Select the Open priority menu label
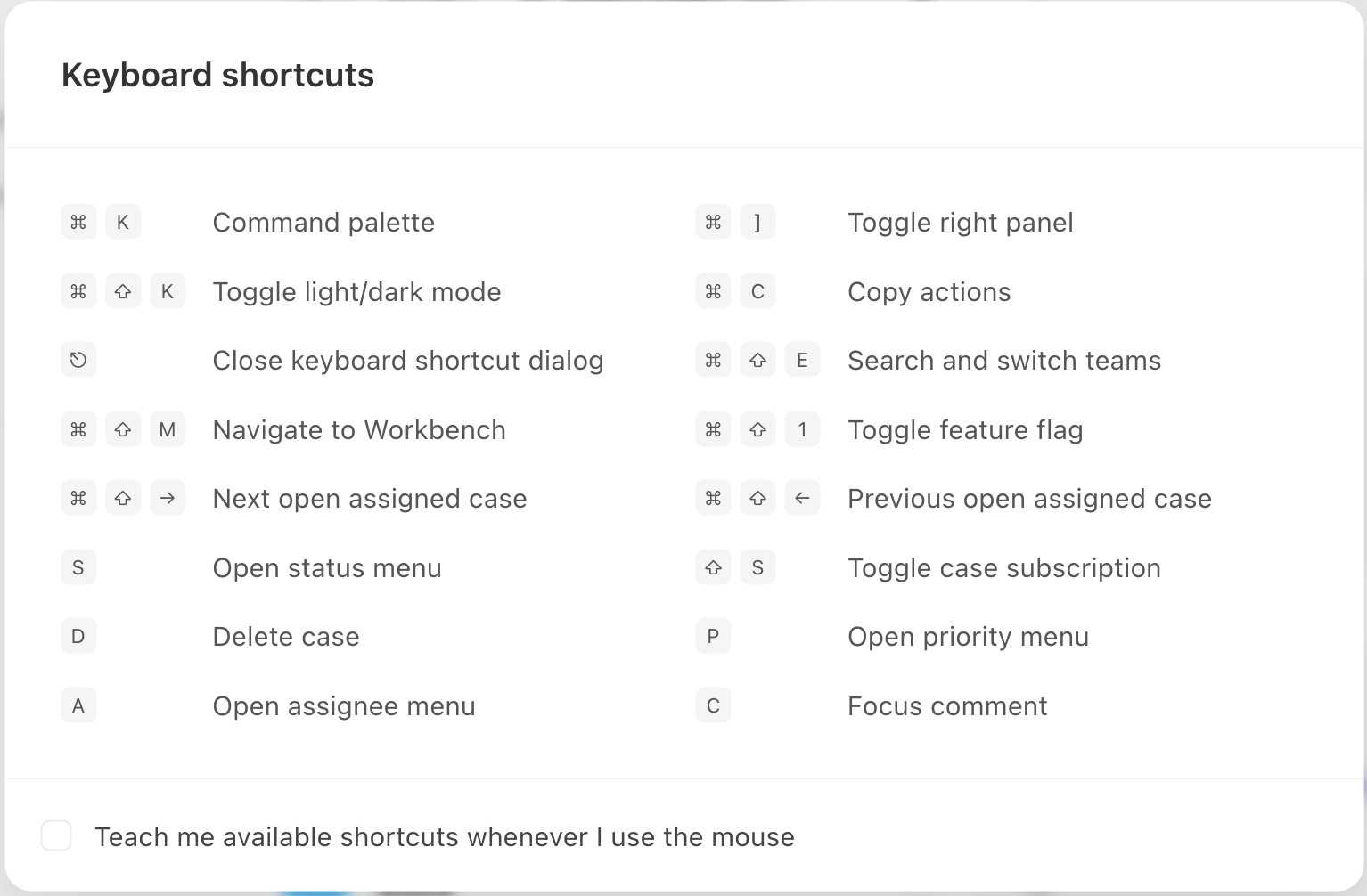 pyautogui.click(x=968, y=637)
